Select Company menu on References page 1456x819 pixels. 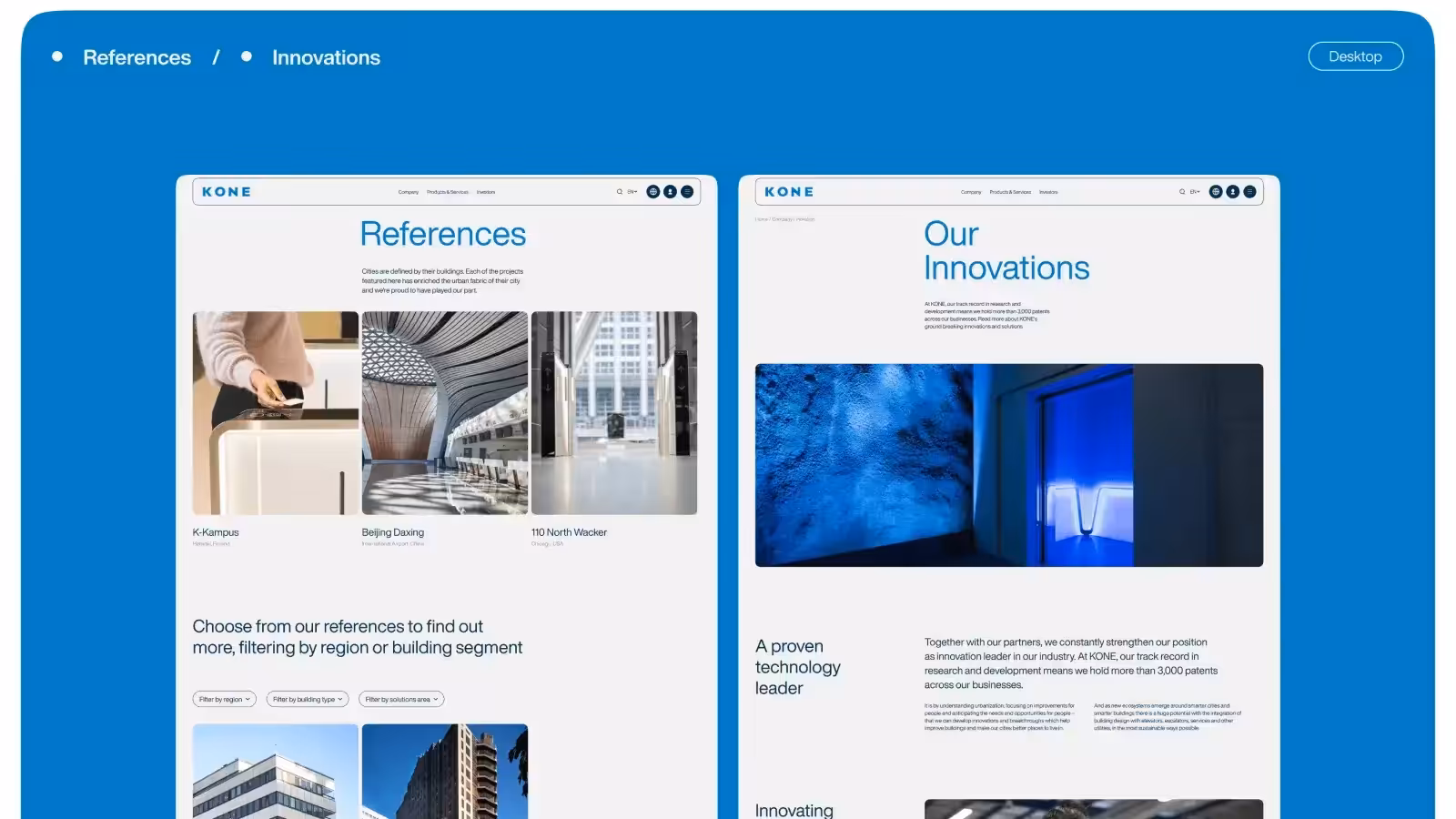[x=409, y=192]
